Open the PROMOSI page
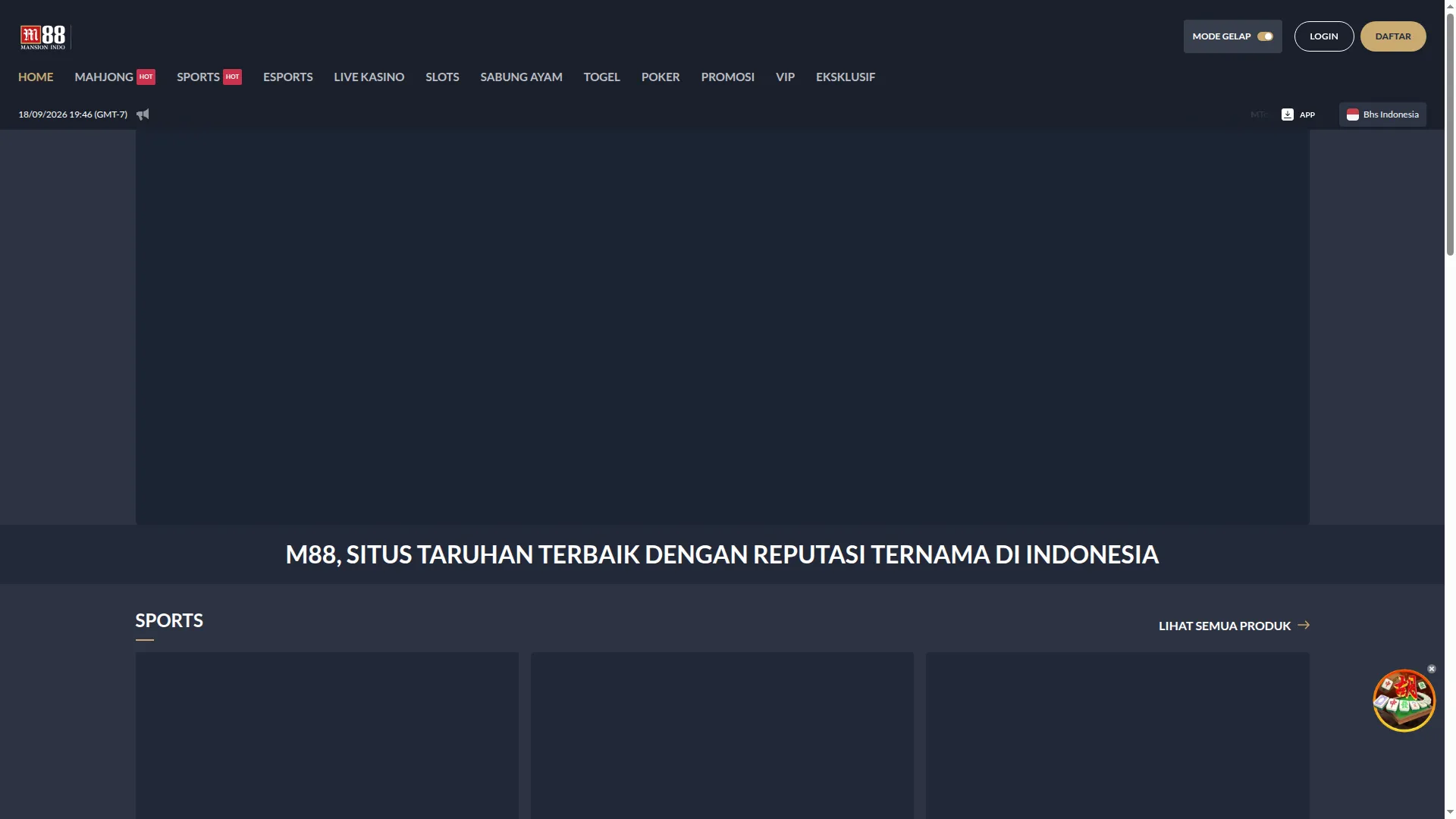The width and height of the screenshot is (1456, 819). click(727, 77)
